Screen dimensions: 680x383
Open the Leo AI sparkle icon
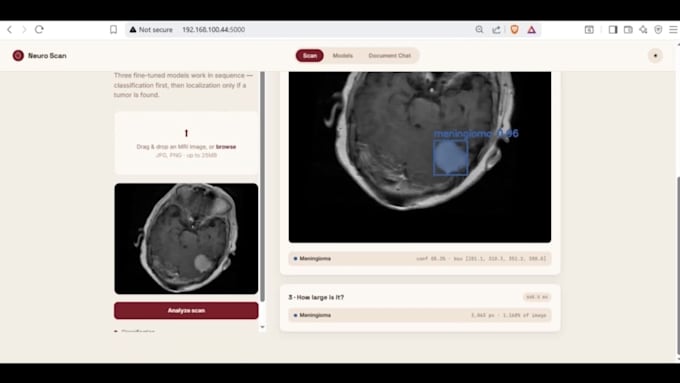pos(643,29)
